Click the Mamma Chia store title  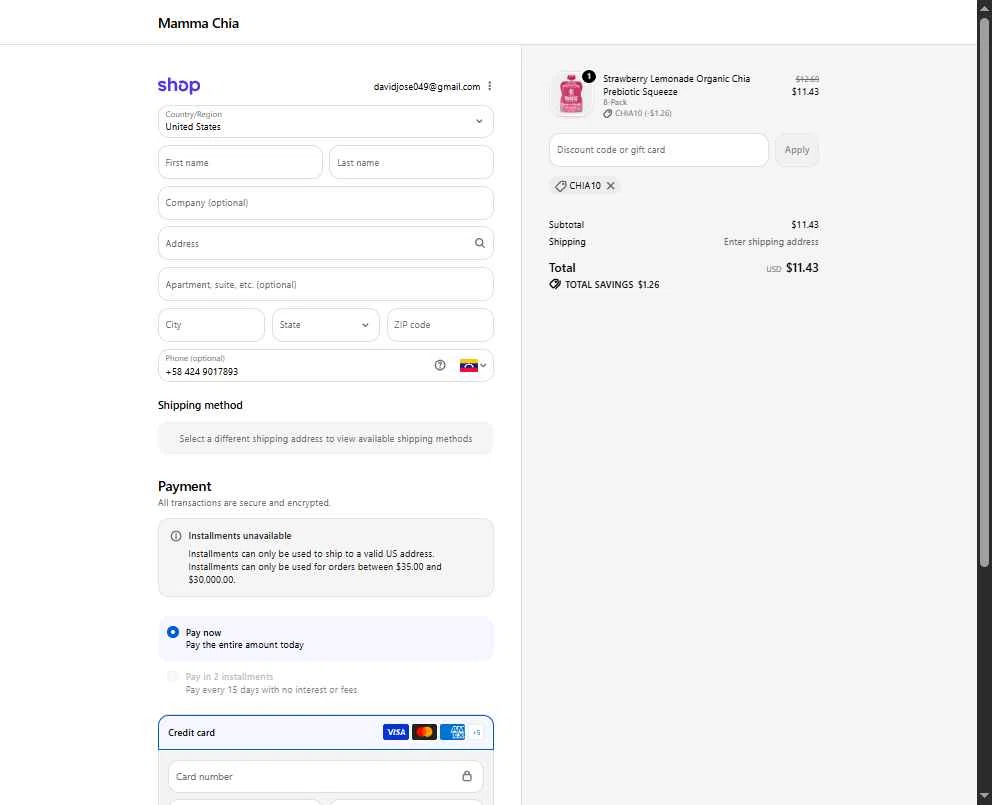198,23
